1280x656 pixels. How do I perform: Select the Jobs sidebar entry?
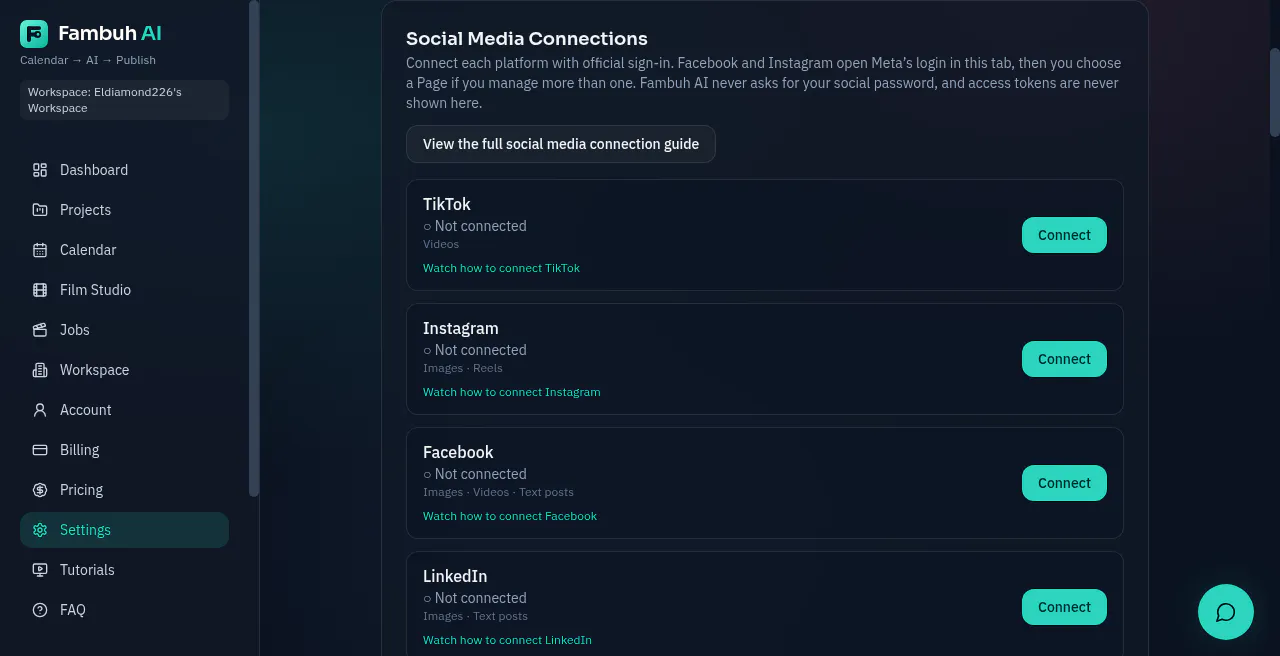point(124,330)
